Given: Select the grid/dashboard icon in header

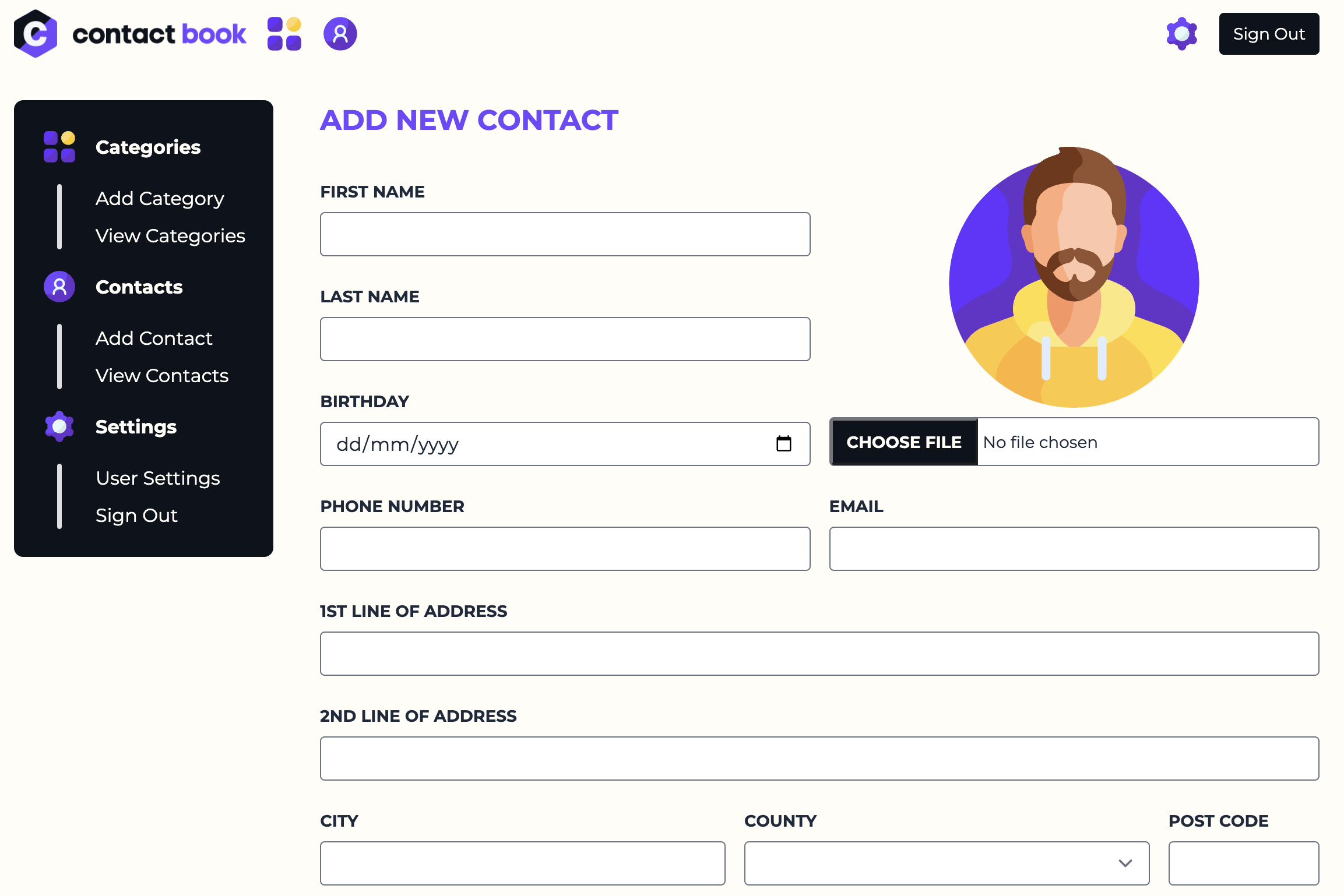Looking at the screenshot, I should point(285,33).
